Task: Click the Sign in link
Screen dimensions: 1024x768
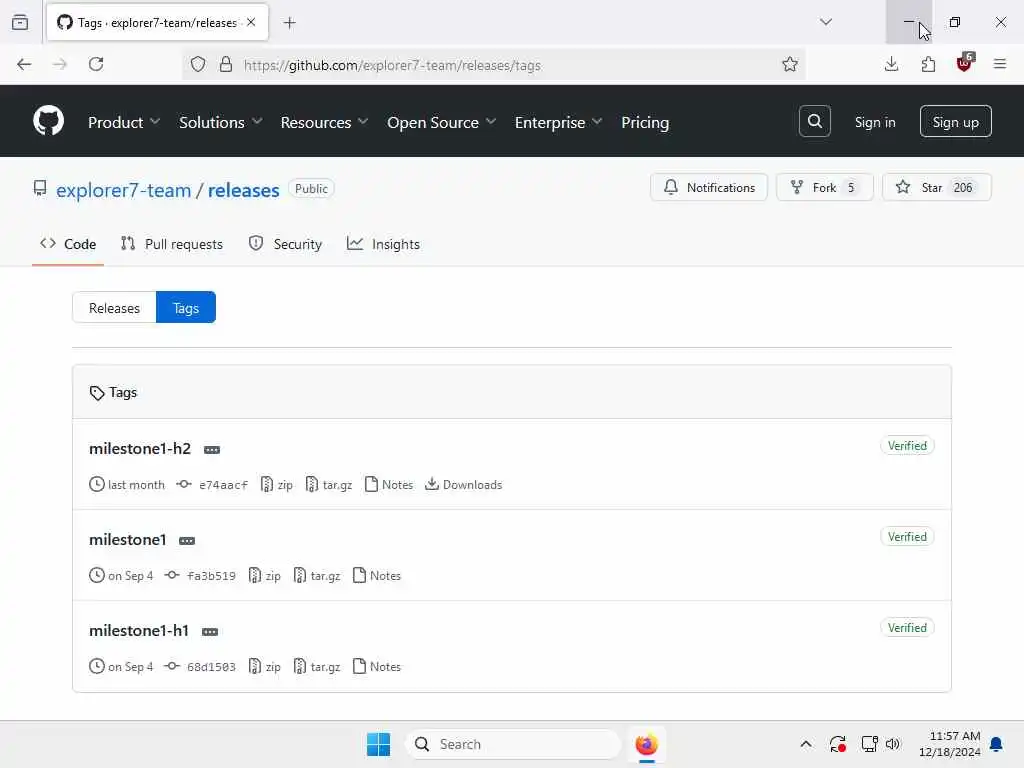Action: click(x=874, y=122)
